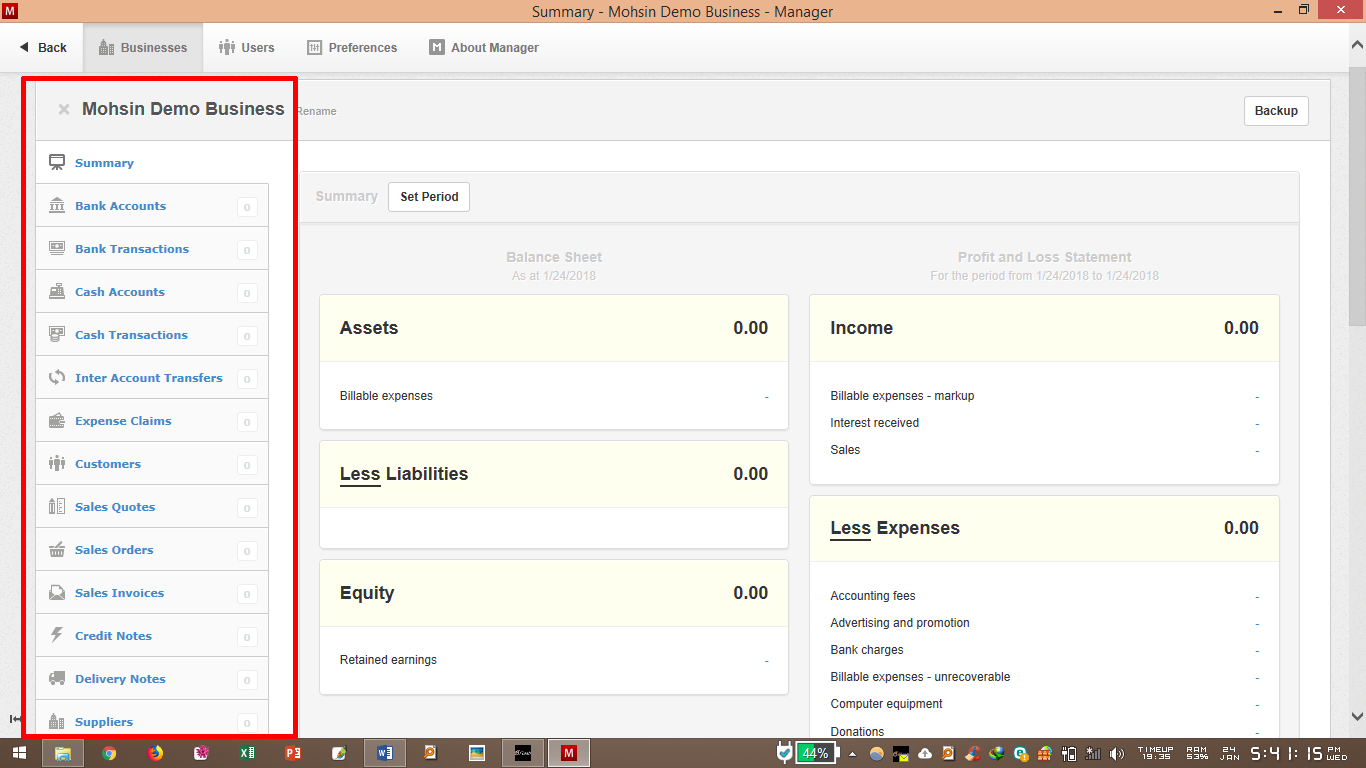Click the Computer equipment expense row

click(x=1044, y=704)
